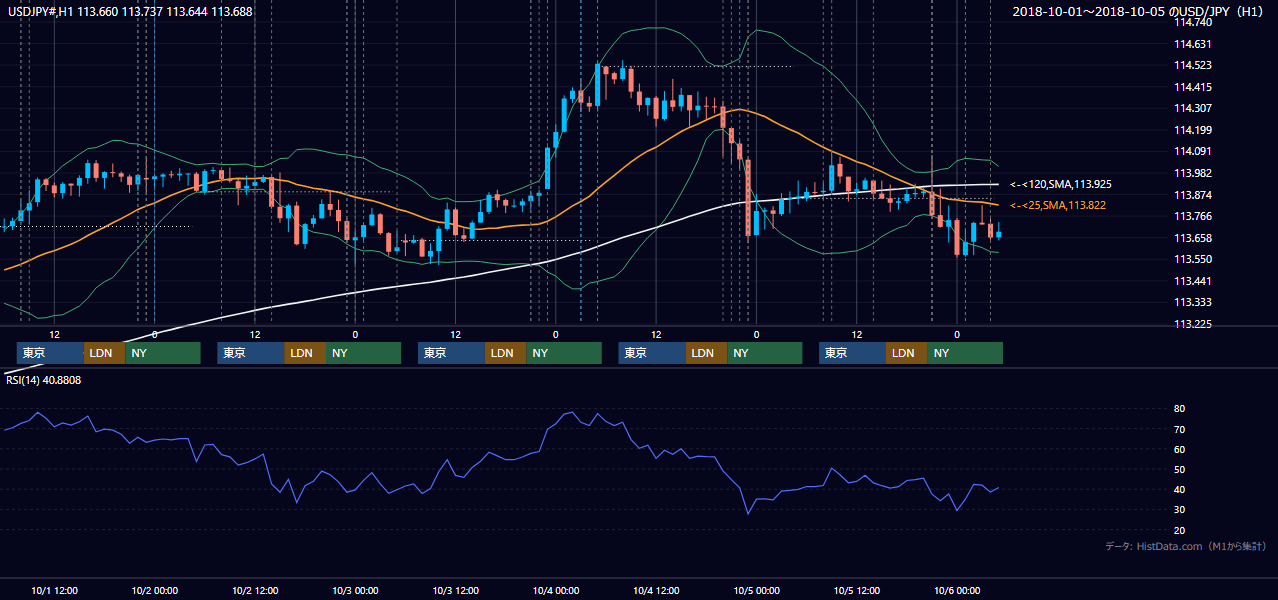
Task: Pick RSI axis level 40
Action: [x=1179, y=489]
